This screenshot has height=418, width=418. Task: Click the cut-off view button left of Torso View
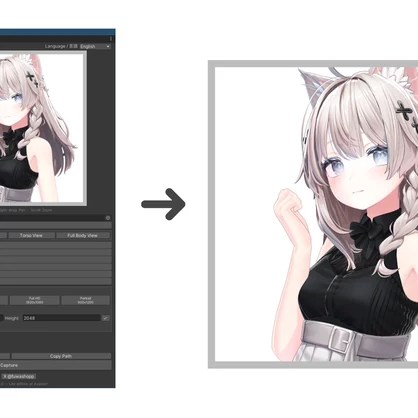coord(3,235)
